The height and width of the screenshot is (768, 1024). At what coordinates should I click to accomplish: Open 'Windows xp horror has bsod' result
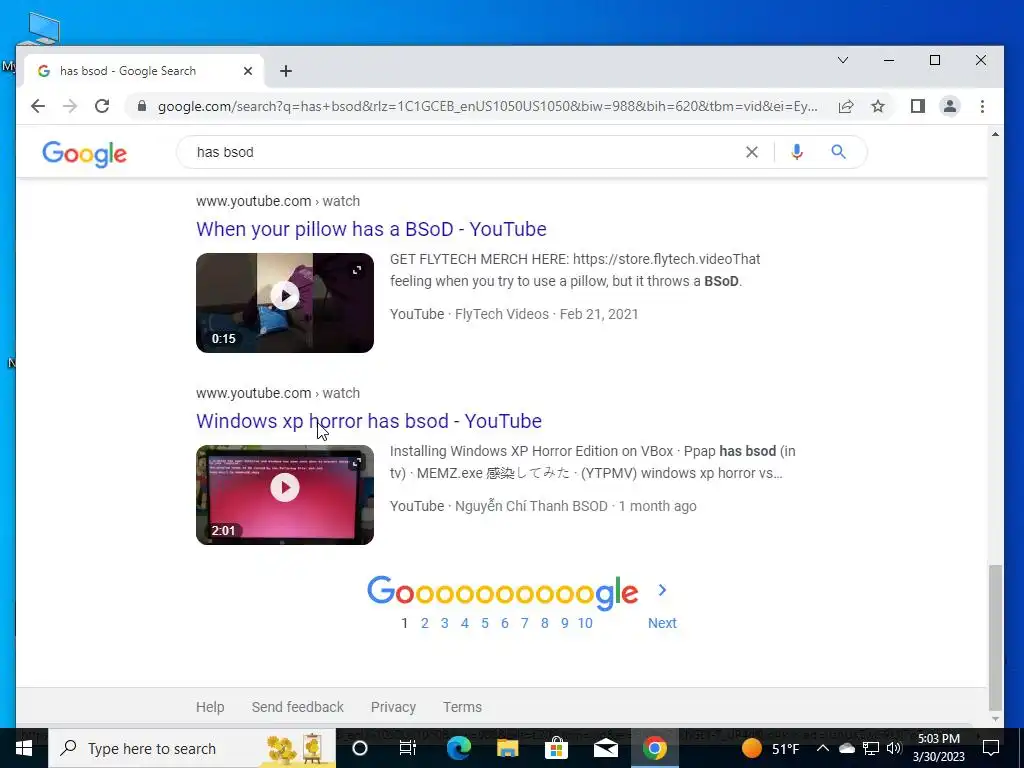click(368, 421)
